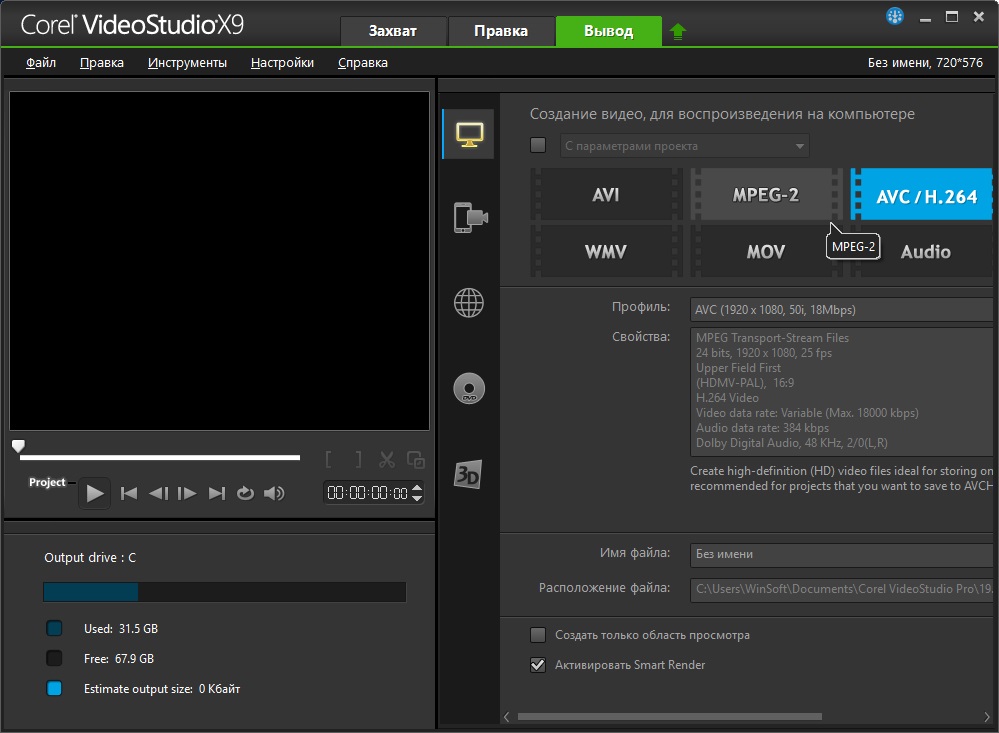Click the Free space color swatch

click(x=54, y=658)
